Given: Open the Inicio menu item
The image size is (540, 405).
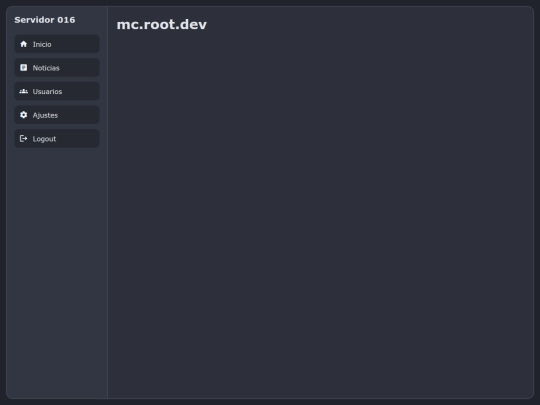Looking at the screenshot, I should pyautogui.click(x=57, y=44).
